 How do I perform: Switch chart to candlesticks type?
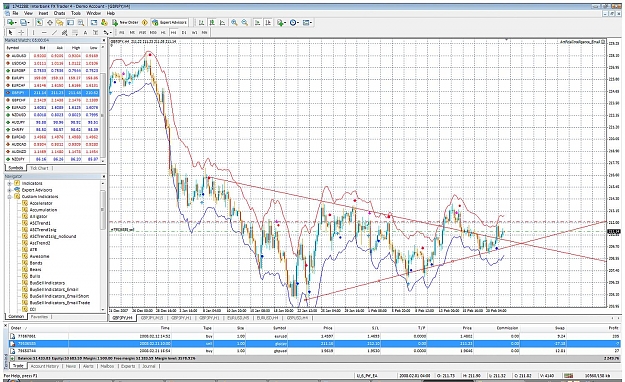coord(212,23)
